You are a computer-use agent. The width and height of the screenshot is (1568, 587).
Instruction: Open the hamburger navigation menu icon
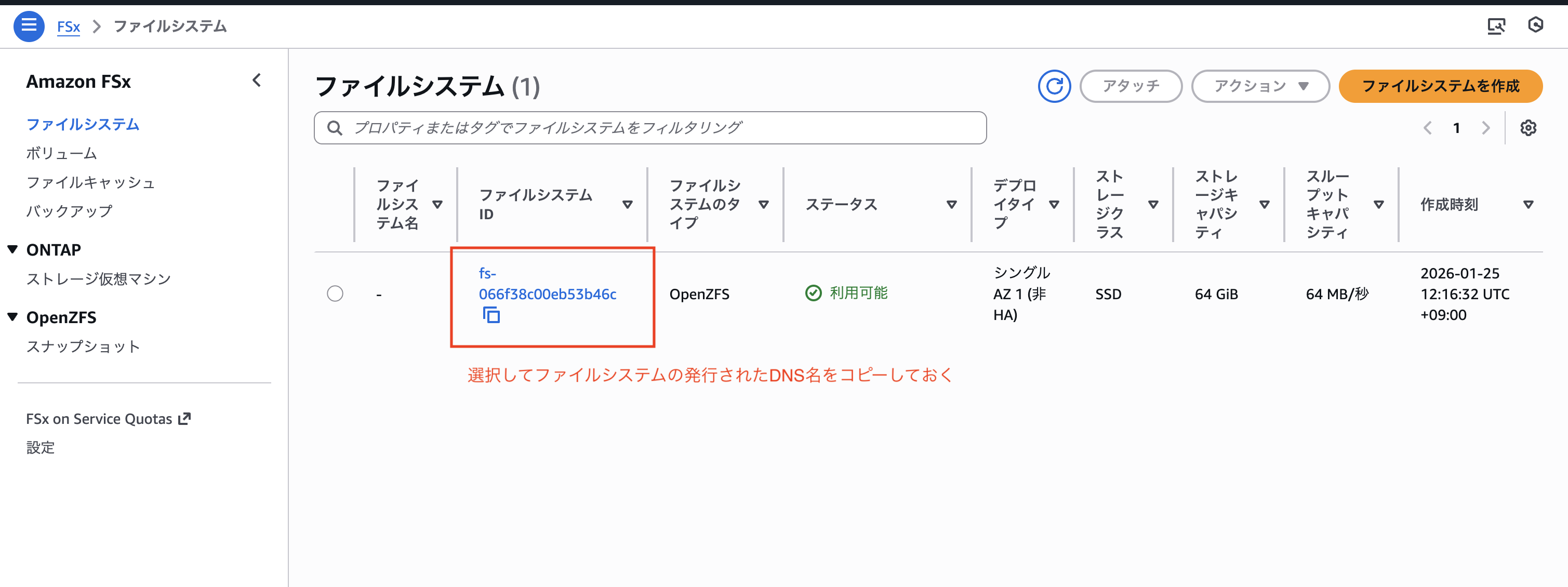coord(29,26)
